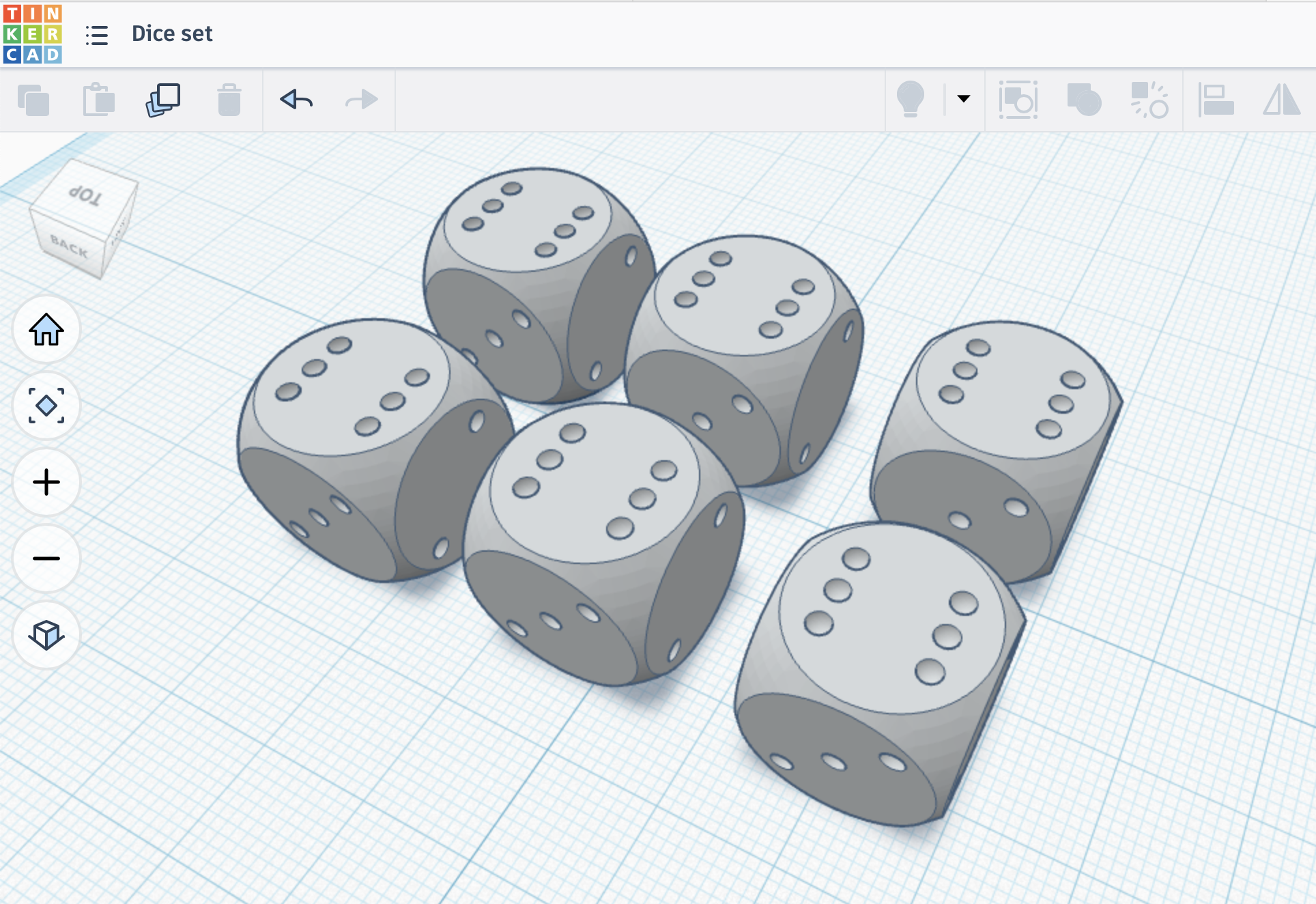Click the TOP face of the view cube
Screen dimensions: 1316x904
tap(85, 197)
